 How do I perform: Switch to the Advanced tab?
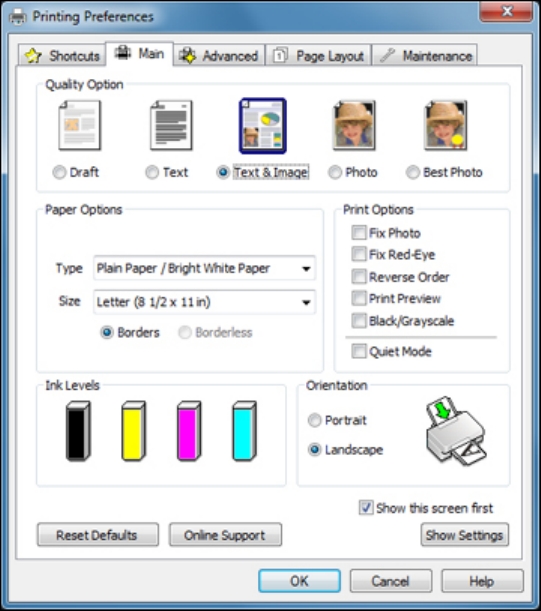(x=219, y=55)
